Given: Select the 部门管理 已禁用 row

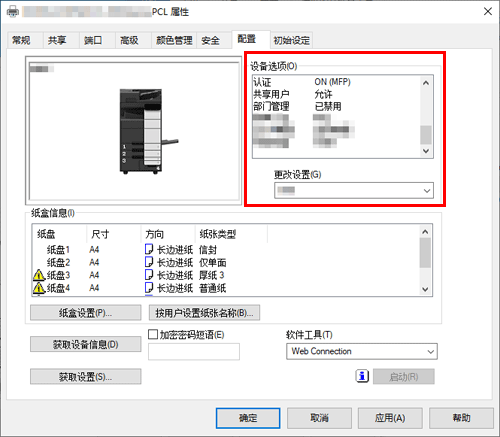Looking at the screenshot, I should coord(336,107).
